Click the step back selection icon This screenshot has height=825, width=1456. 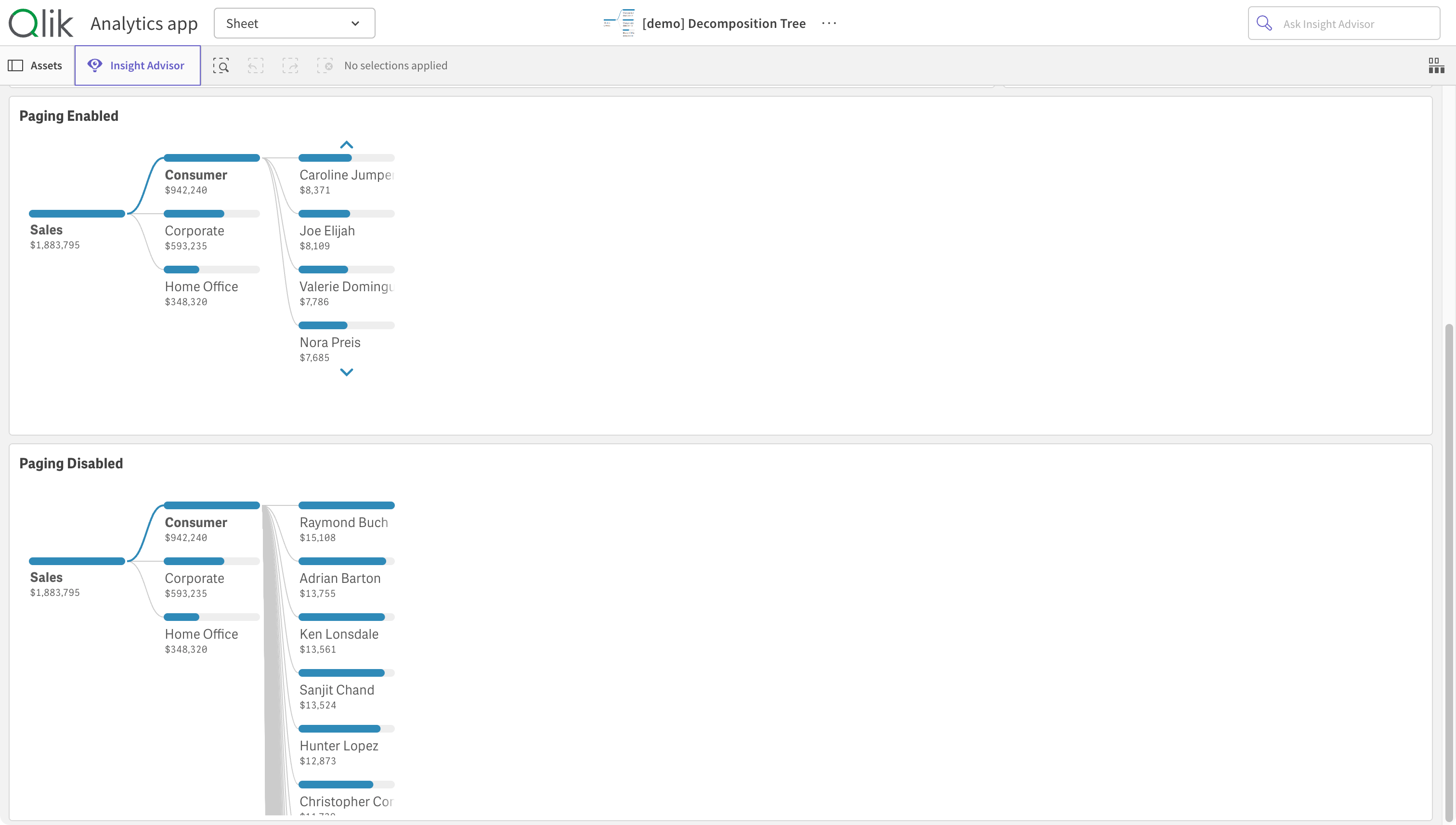256,66
